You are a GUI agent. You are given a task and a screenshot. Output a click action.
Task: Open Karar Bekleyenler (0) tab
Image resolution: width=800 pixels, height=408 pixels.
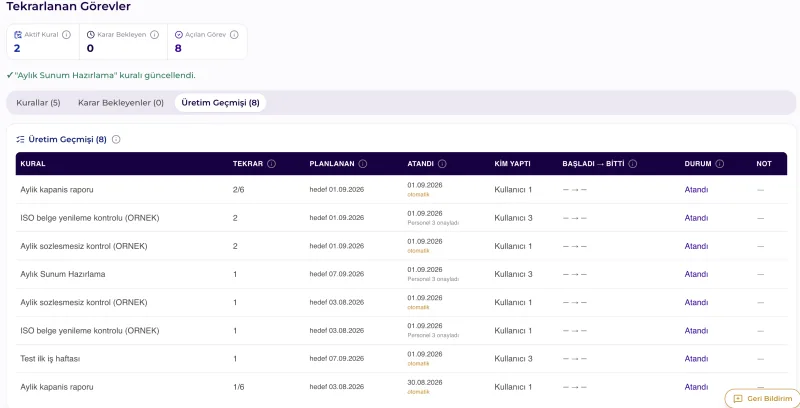[121, 103]
